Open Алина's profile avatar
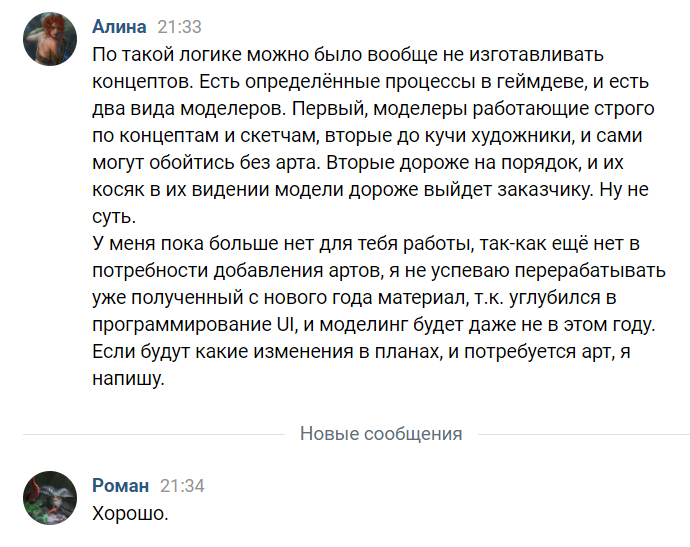The image size is (690, 547). (50, 41)
